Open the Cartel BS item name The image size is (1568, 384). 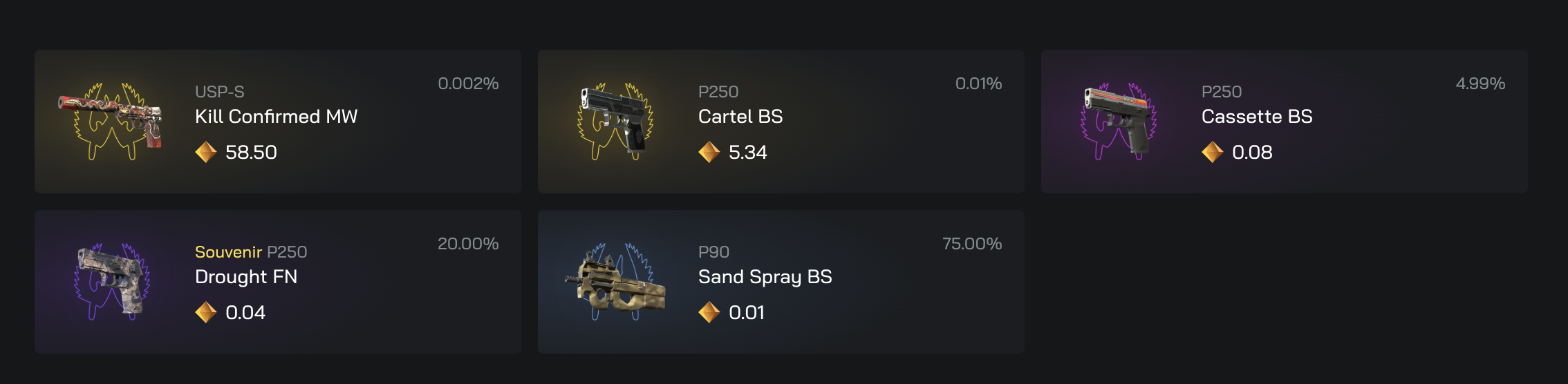pos(740,117)
